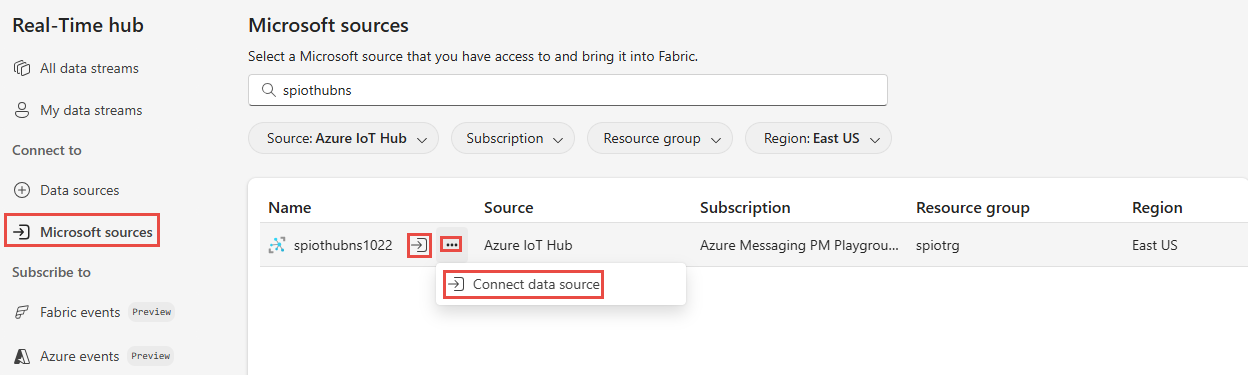Viewport: 1248px width, 375px height.
Task: Click the All data streams icon
Action: coord(22,69)
